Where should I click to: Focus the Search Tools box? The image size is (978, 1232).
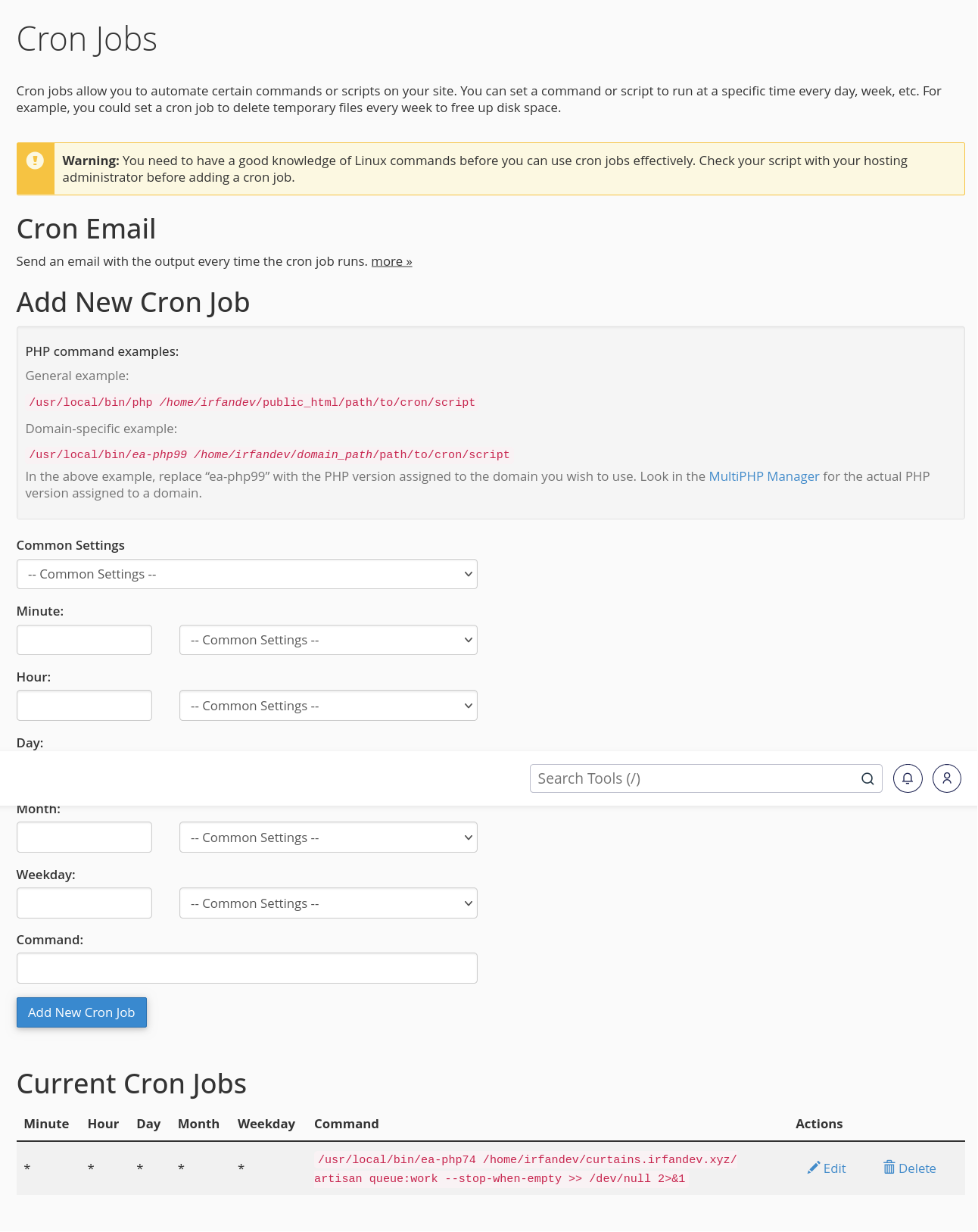[x=695, y=778]
